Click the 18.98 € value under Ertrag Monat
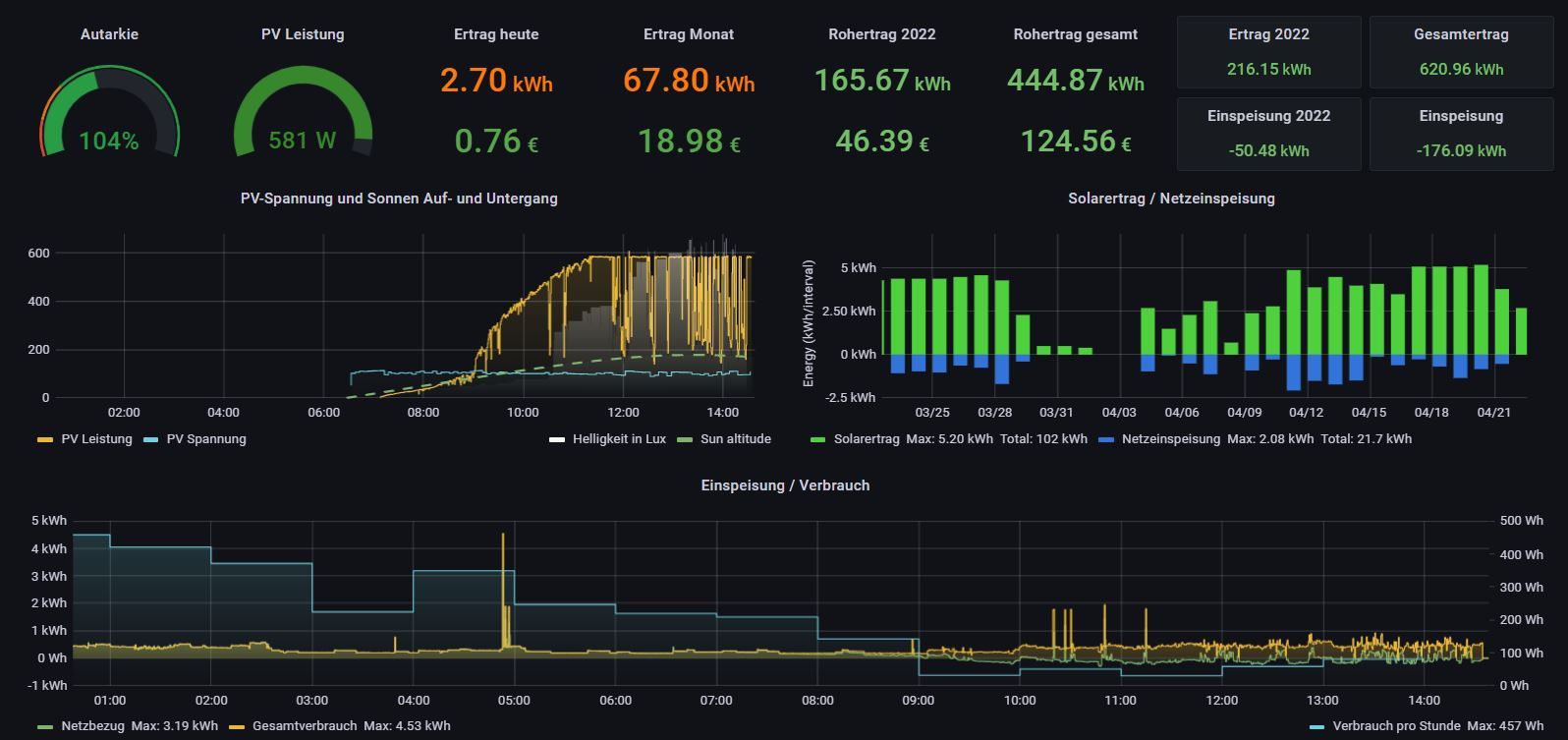The image size is (1568, 740). [x=689, y=142]
